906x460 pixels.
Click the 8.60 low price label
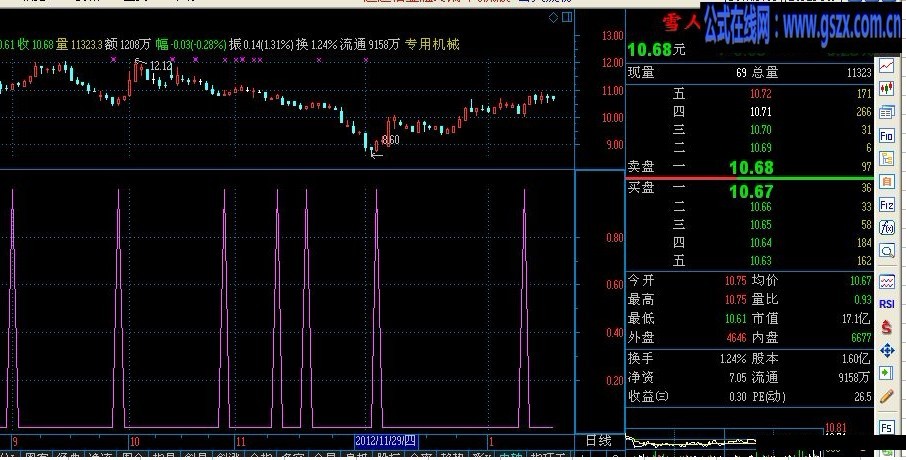coord(391,140)
